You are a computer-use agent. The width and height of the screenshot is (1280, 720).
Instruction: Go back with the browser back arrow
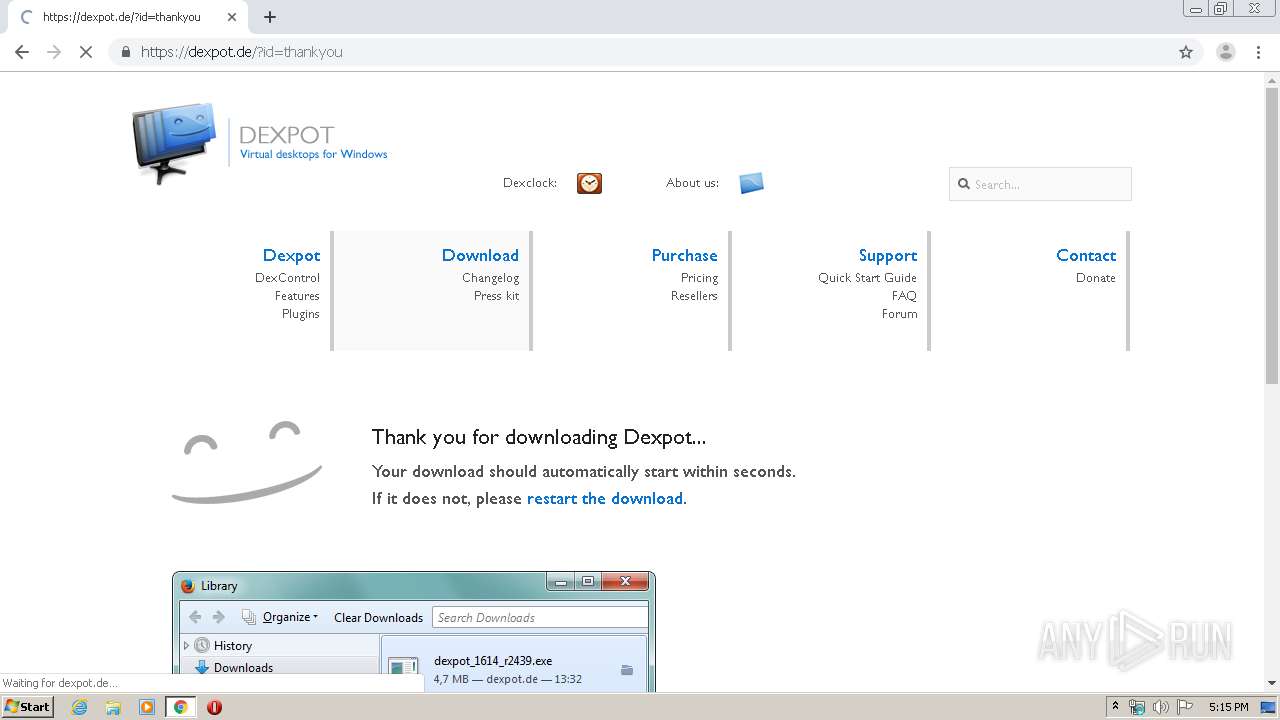[x=22, y=52]
